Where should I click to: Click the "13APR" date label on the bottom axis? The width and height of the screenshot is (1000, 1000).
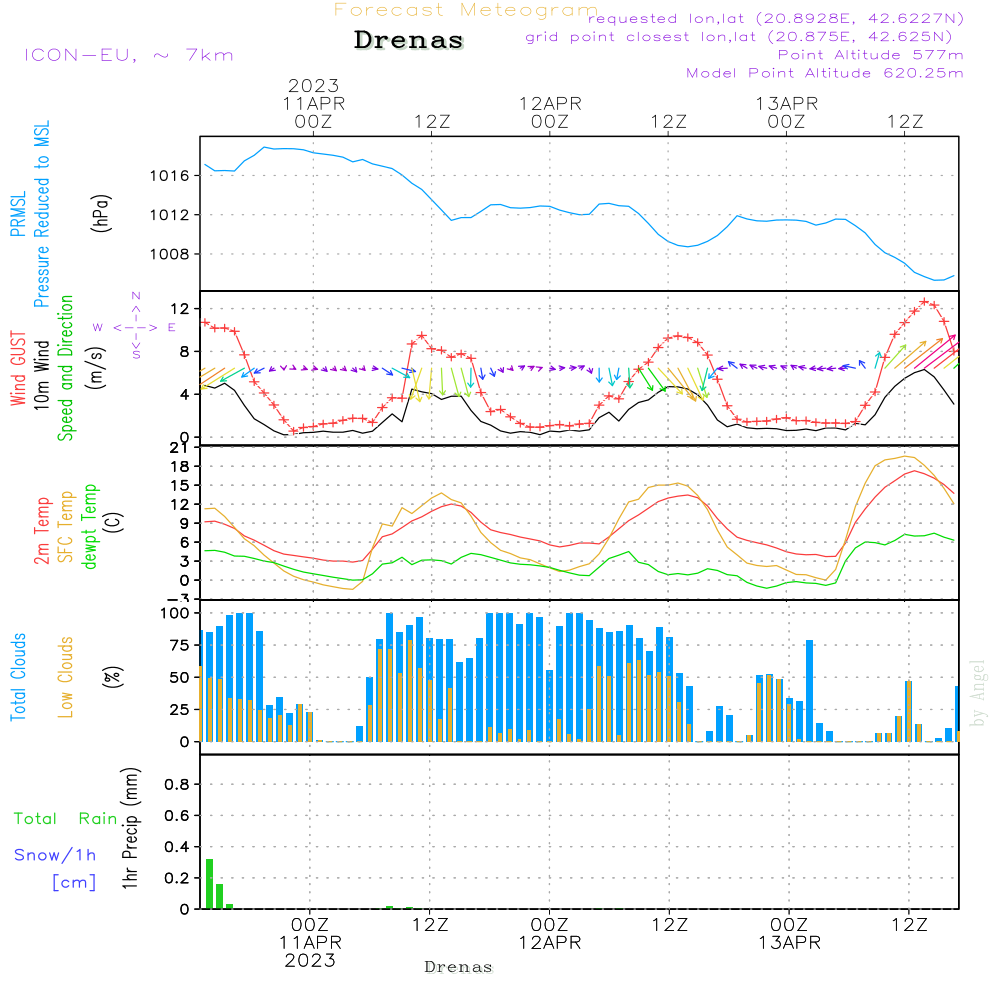pos(789,943)
